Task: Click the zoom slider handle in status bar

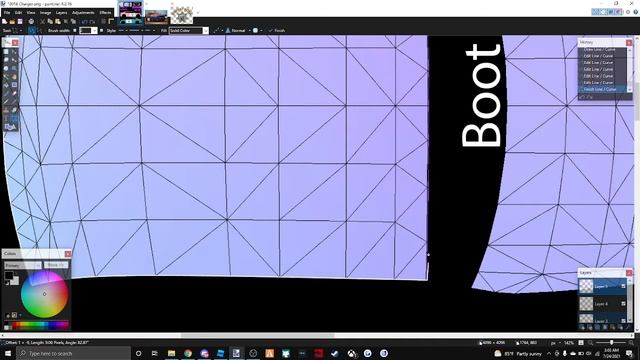Action: click(x=611, y=343)
